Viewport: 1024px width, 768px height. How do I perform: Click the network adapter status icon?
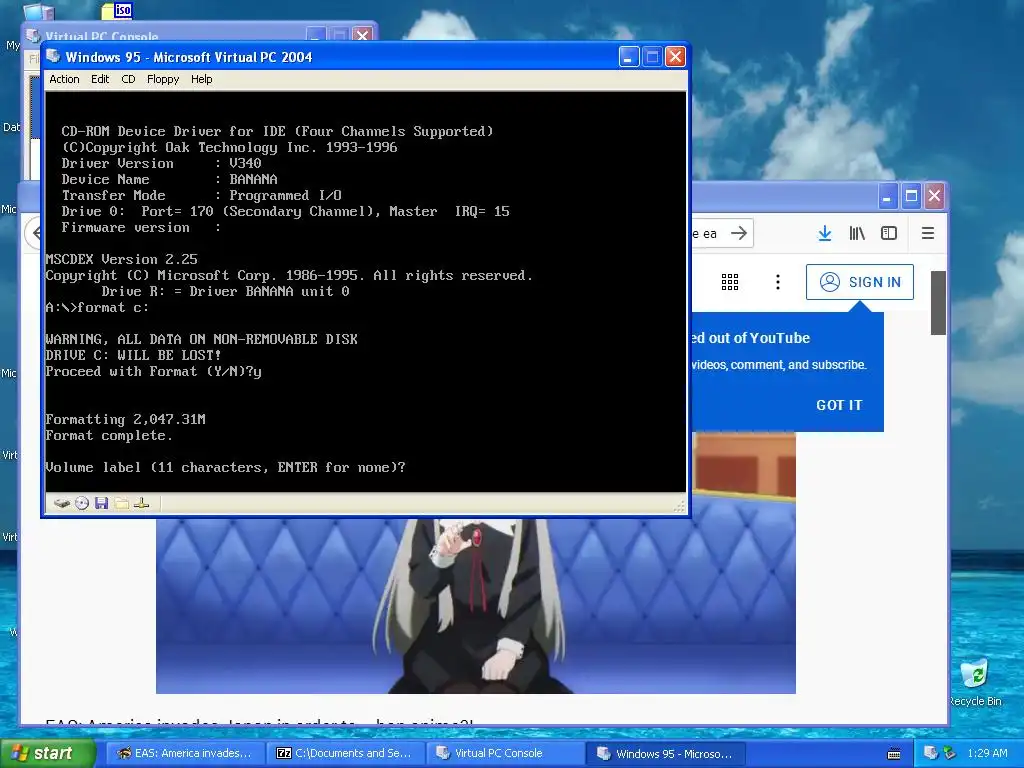(x=141, y=504)
